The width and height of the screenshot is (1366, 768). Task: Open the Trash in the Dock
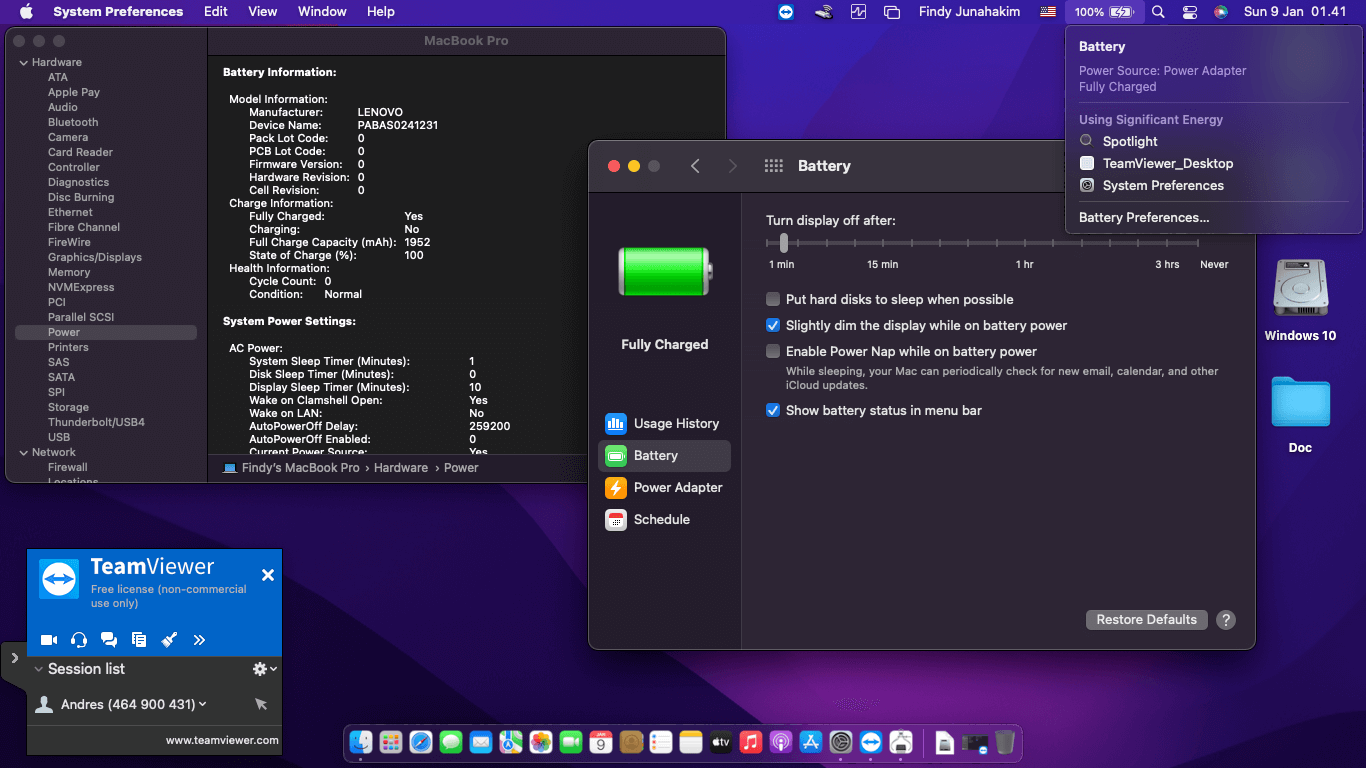[x=1005, y=742]
